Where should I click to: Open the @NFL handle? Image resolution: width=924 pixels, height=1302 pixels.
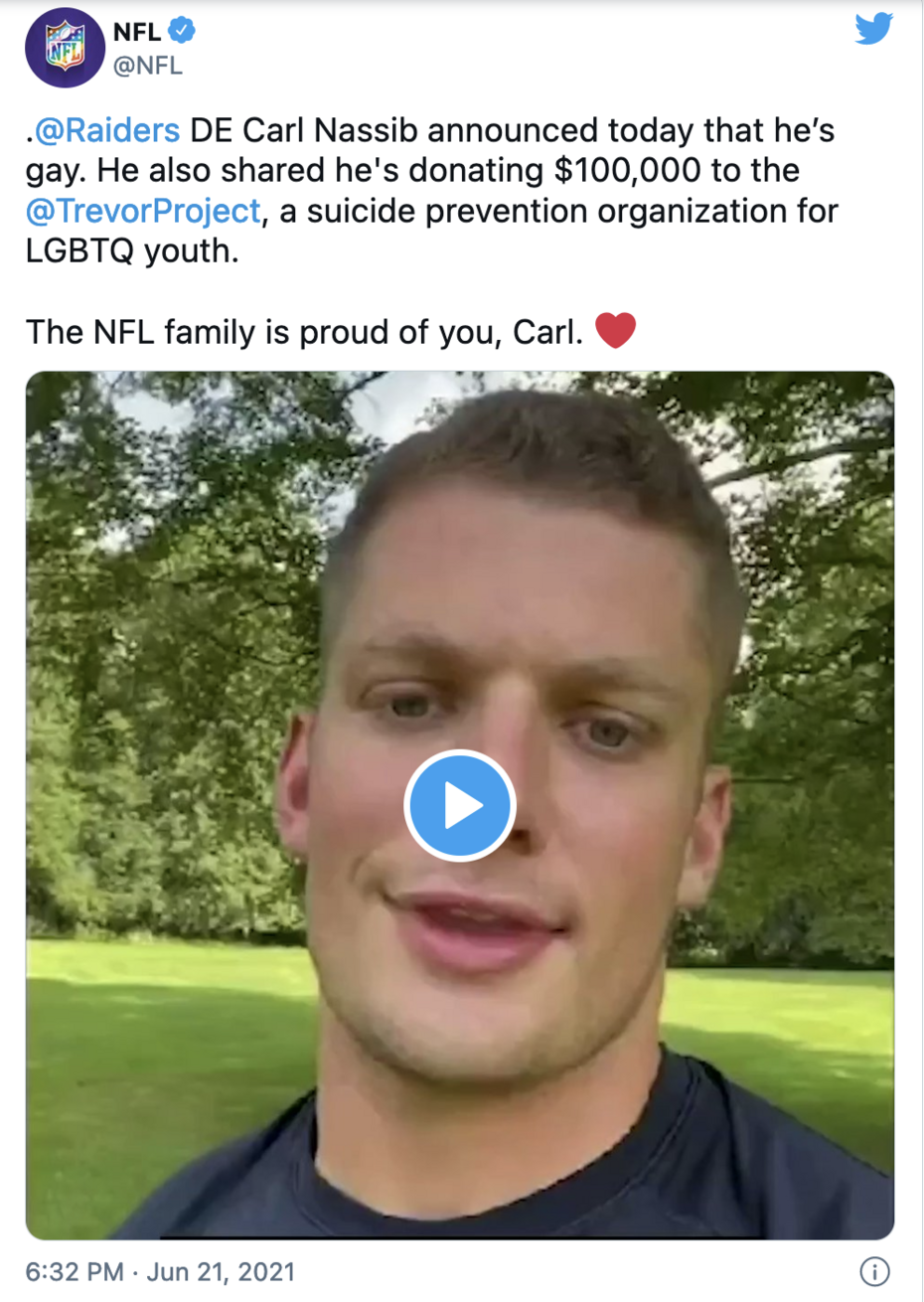[148, 66]
